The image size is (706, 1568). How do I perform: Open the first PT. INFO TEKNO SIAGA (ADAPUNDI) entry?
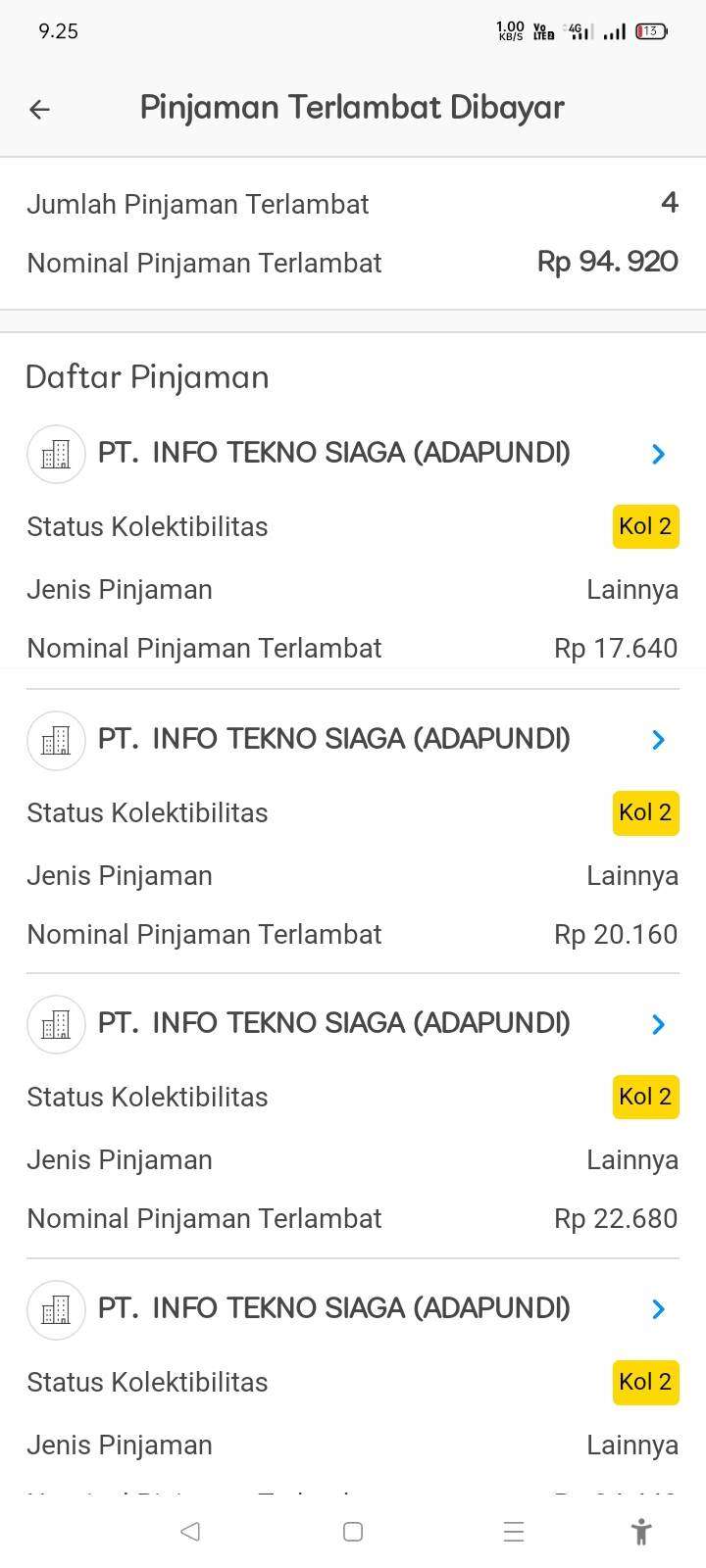click(333, 453)
